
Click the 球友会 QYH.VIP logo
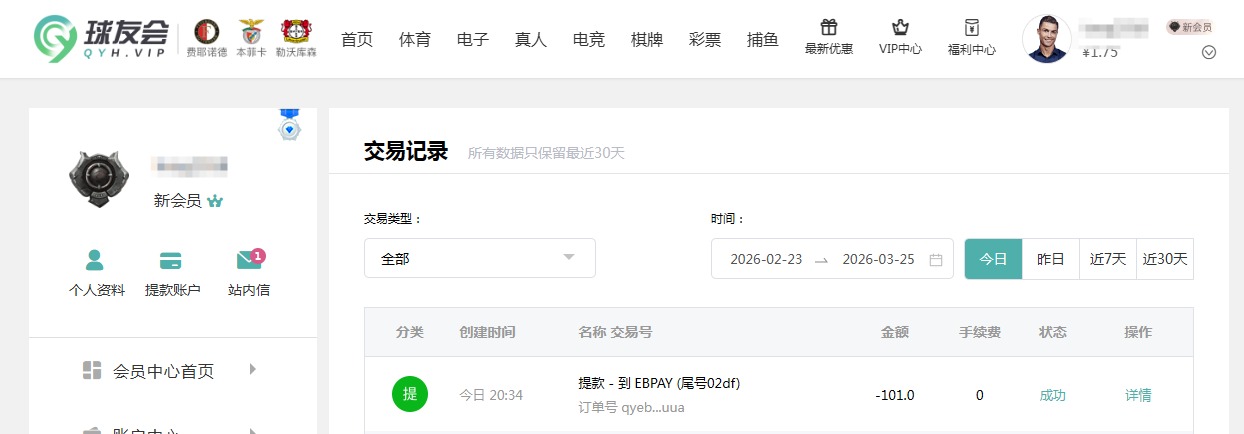click(101, 39)
